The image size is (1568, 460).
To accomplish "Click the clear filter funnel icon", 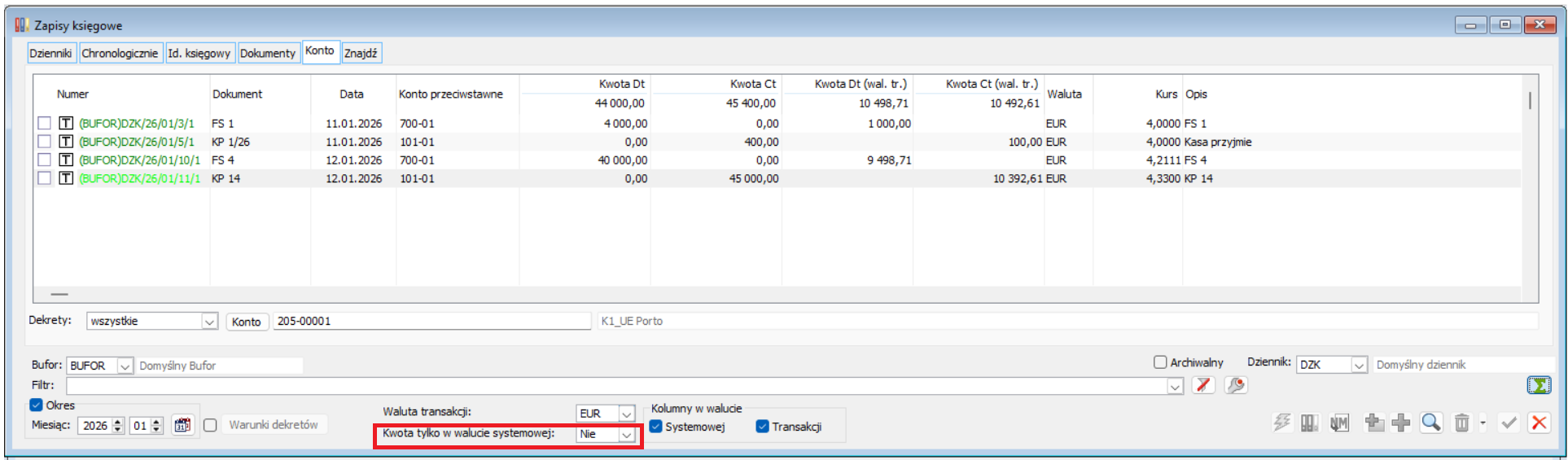I will 1203,385.
